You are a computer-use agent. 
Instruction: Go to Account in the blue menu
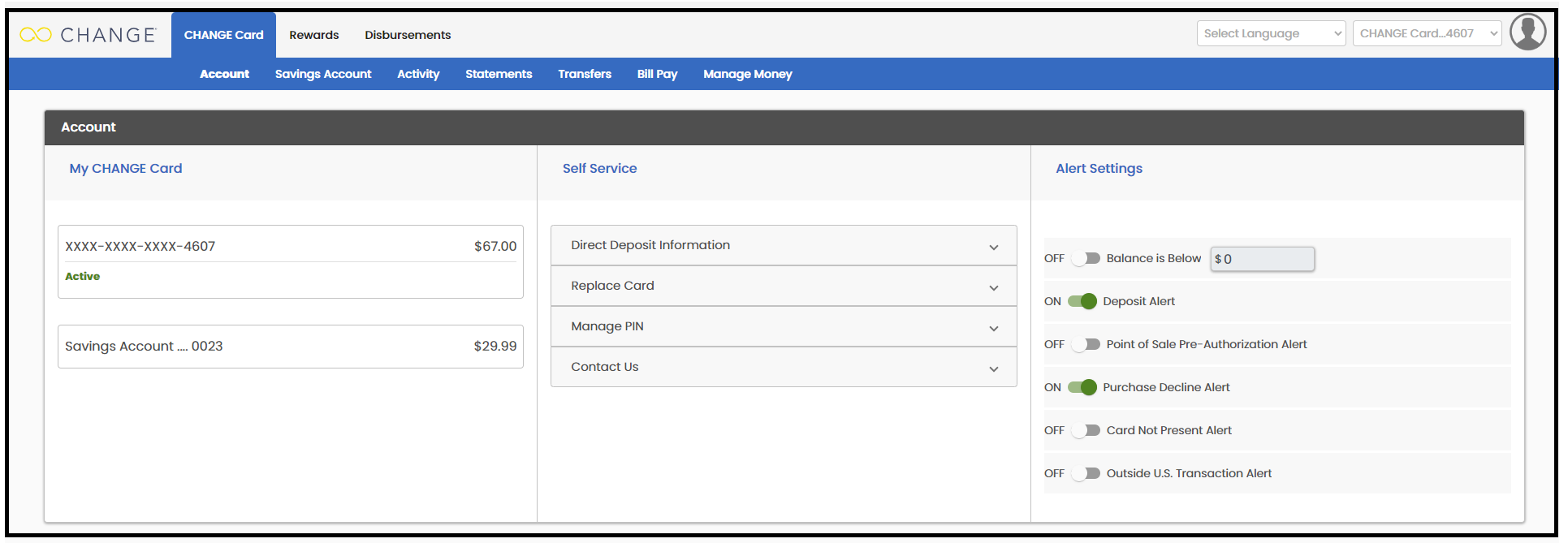[x=224, y=74]
